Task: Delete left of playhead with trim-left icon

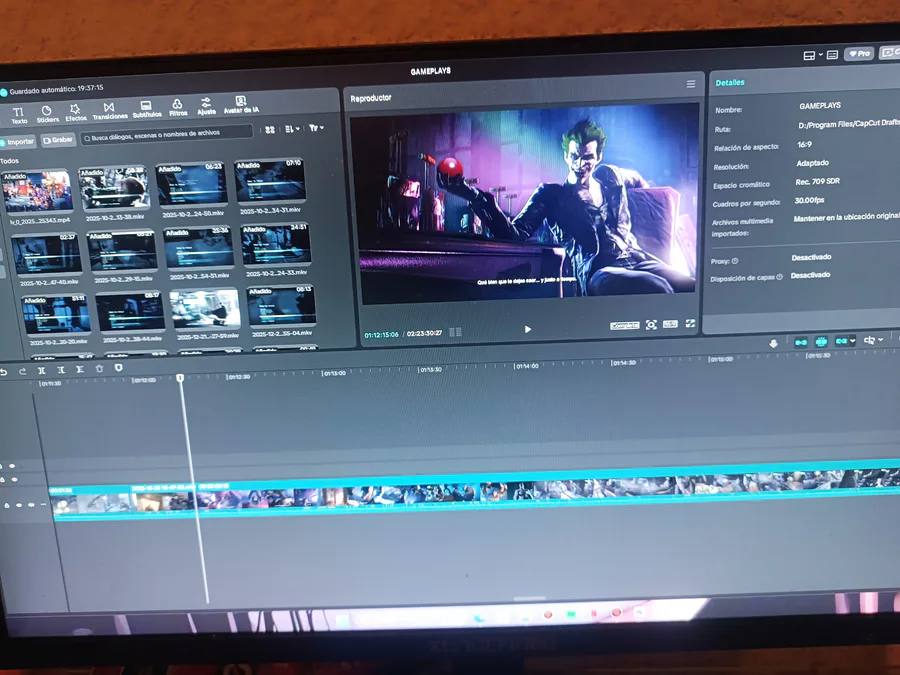Action: [x=61, y=370]
